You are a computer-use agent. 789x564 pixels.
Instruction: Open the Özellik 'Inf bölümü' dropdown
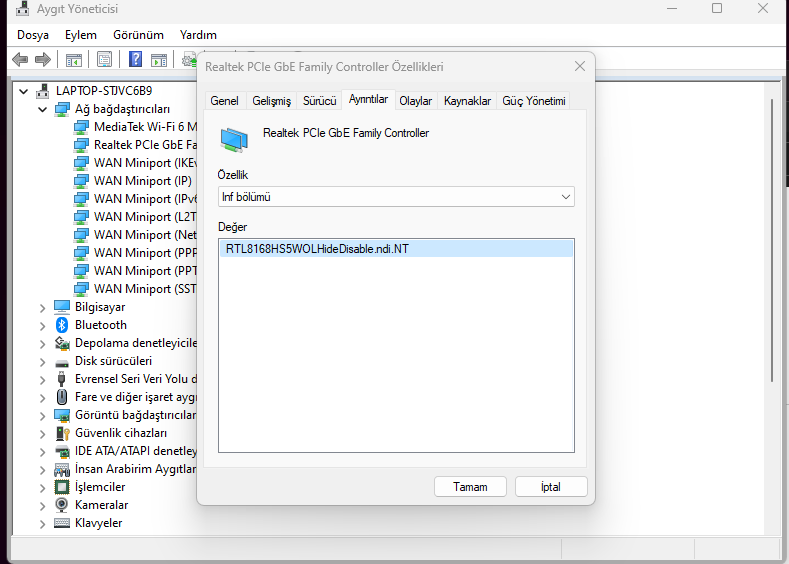pyautogui.click(x=396, y=197)
